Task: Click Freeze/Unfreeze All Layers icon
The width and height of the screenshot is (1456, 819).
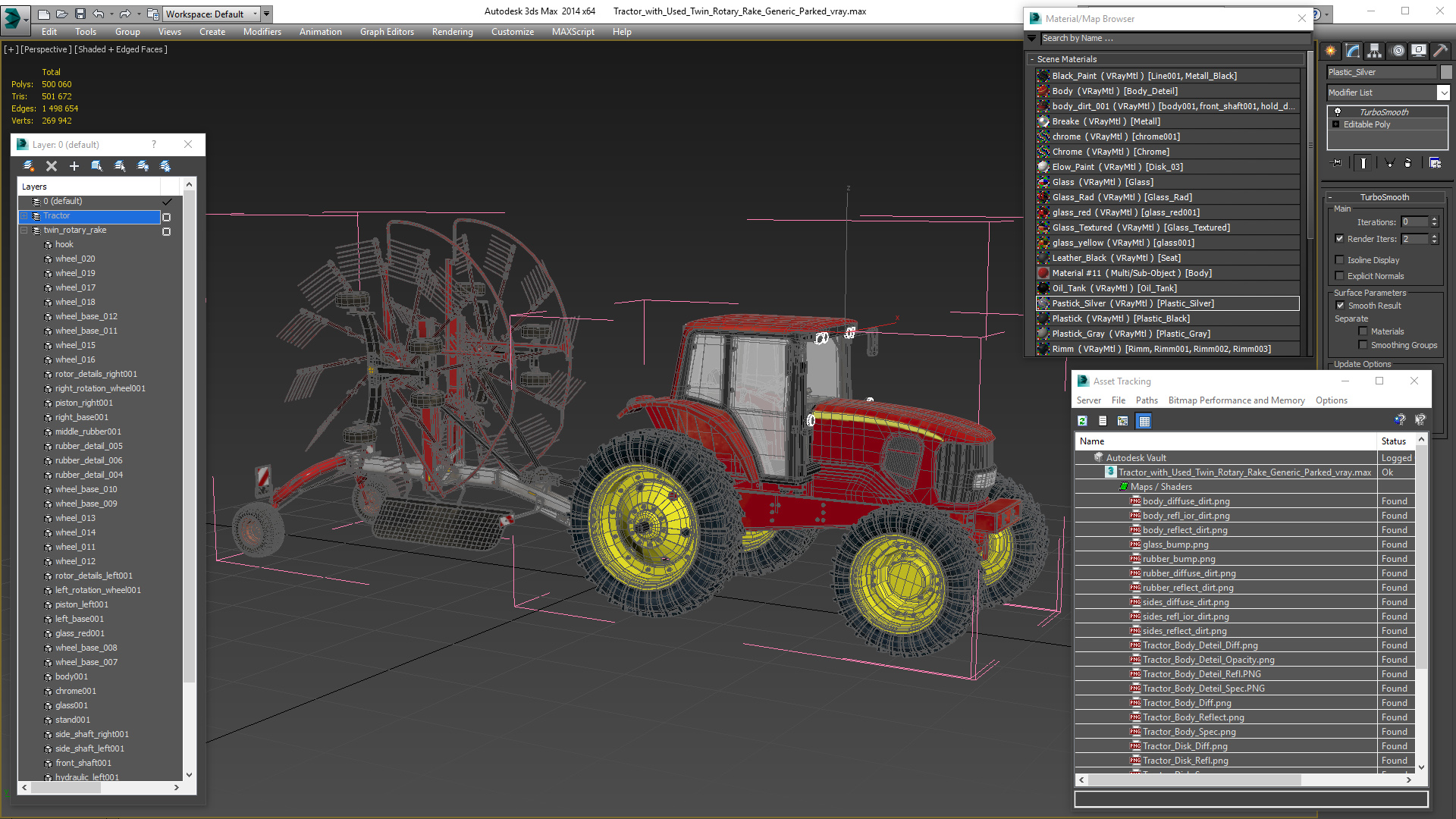Action: pos(165,166)
